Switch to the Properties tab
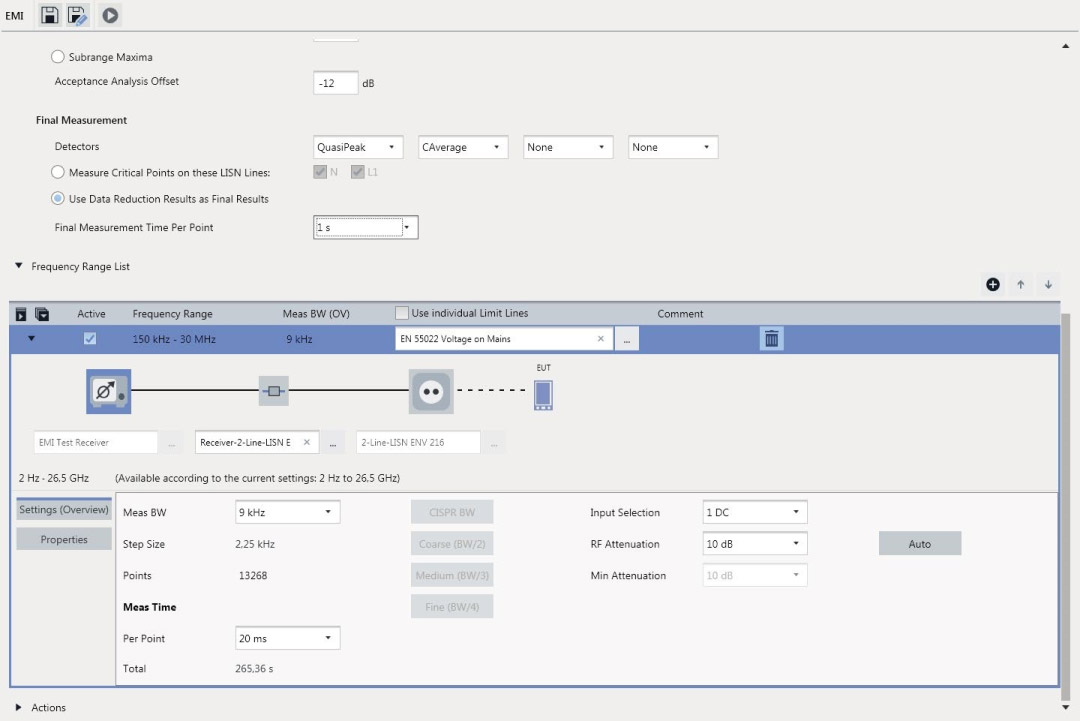The height and width of the screenshot is (721, 1080). pos(64,540)
